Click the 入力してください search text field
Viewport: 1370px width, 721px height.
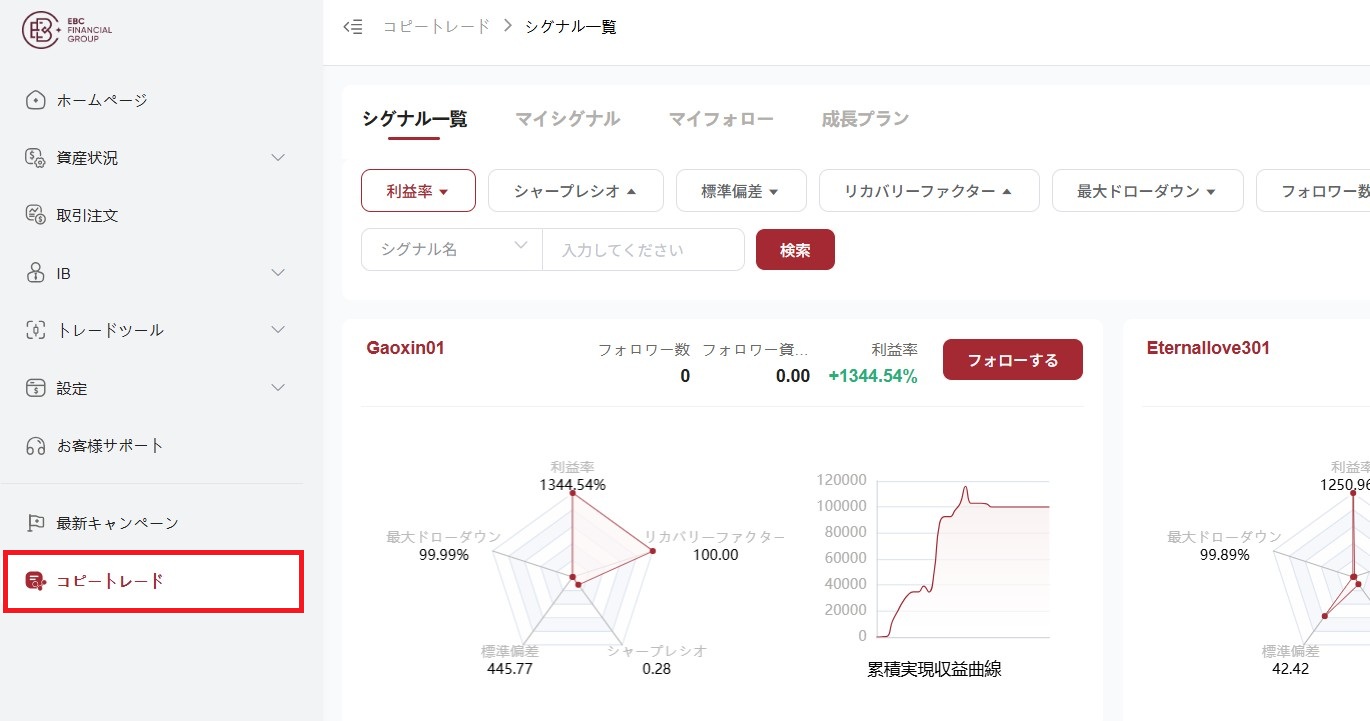pos(643,250)
